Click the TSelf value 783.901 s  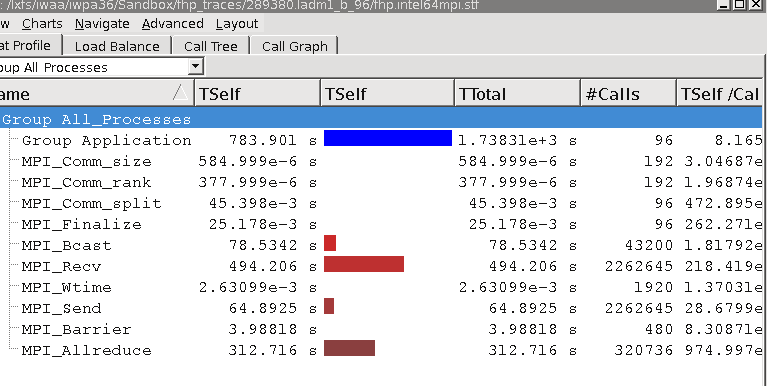273,140
